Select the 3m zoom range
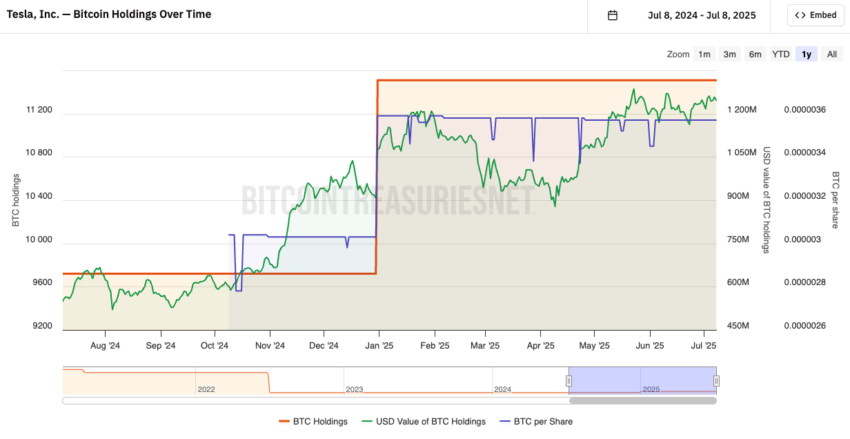 point(730,54)
